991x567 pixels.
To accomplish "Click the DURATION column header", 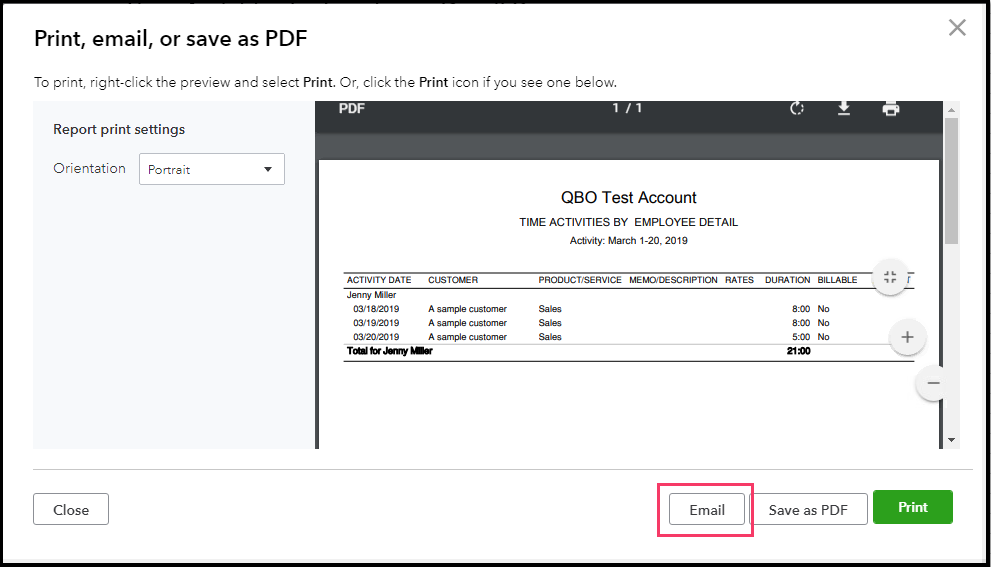I will tap(787, 280).
